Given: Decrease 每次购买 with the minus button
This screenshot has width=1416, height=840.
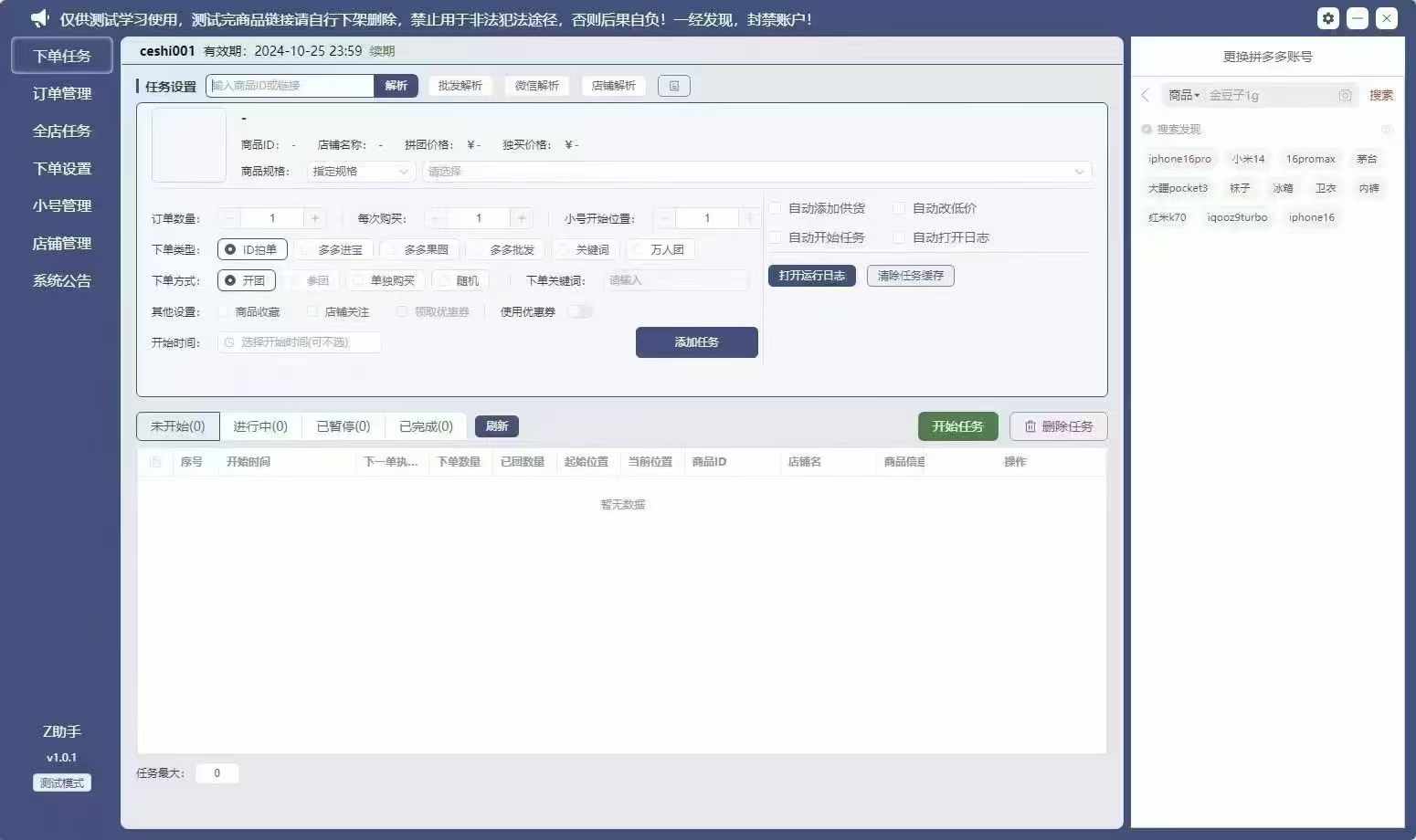Looking at the screenshot, I should (x=436, y=218).
